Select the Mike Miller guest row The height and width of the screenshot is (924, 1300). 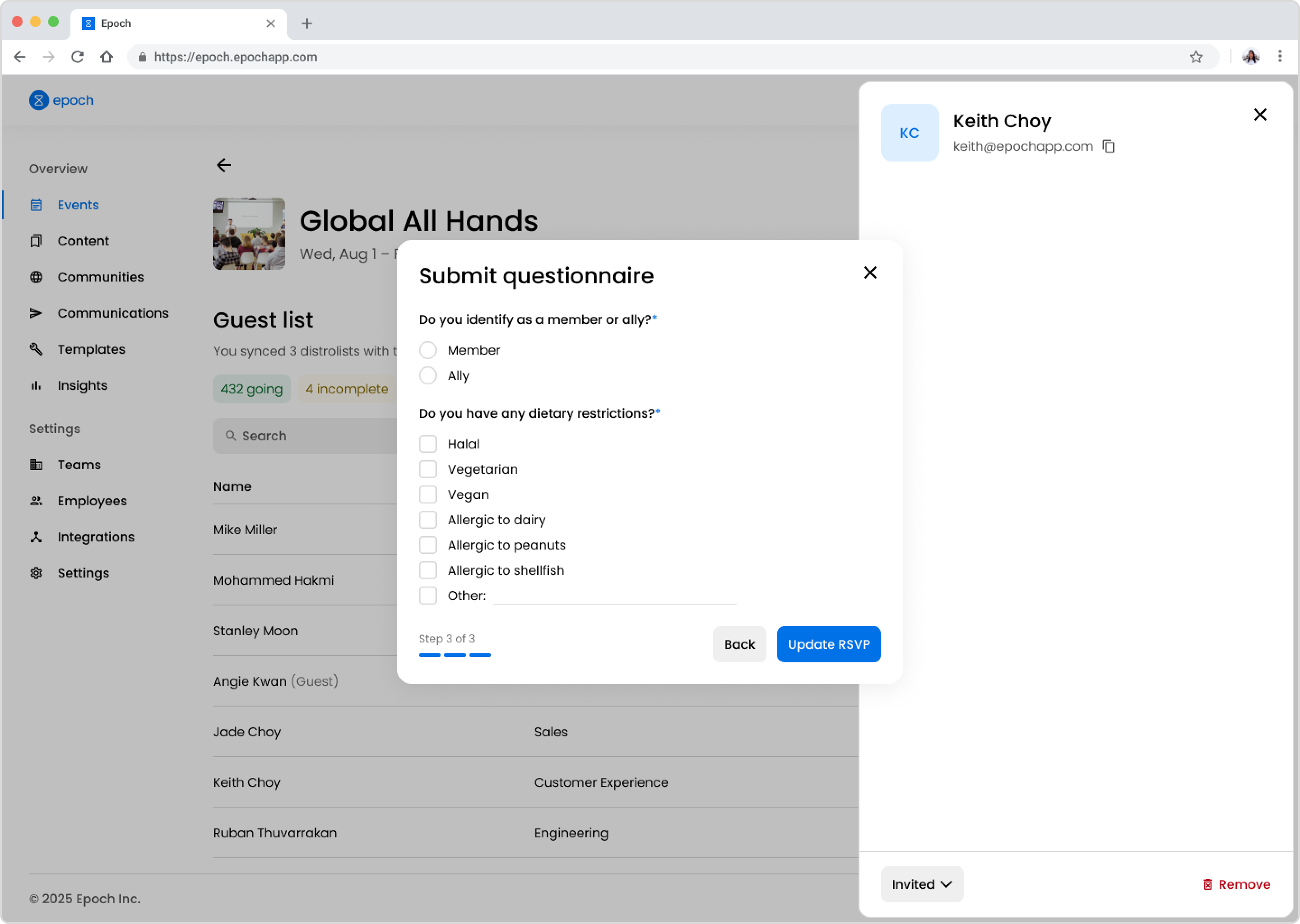[305, 530]
